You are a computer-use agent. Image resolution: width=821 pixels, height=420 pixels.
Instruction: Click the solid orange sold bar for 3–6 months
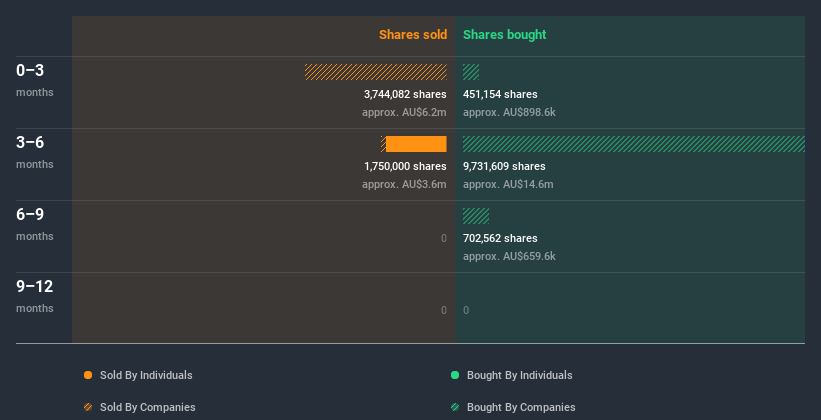click(416, 144)
